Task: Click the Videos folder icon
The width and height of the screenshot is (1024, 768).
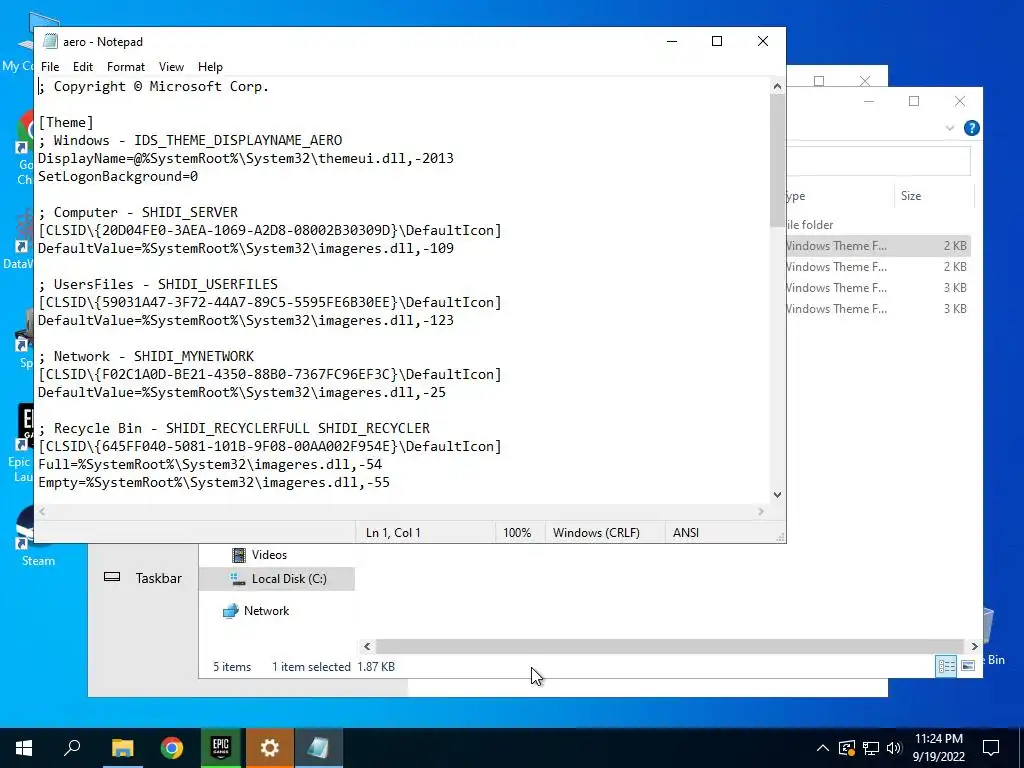Action: pos(239,554)
